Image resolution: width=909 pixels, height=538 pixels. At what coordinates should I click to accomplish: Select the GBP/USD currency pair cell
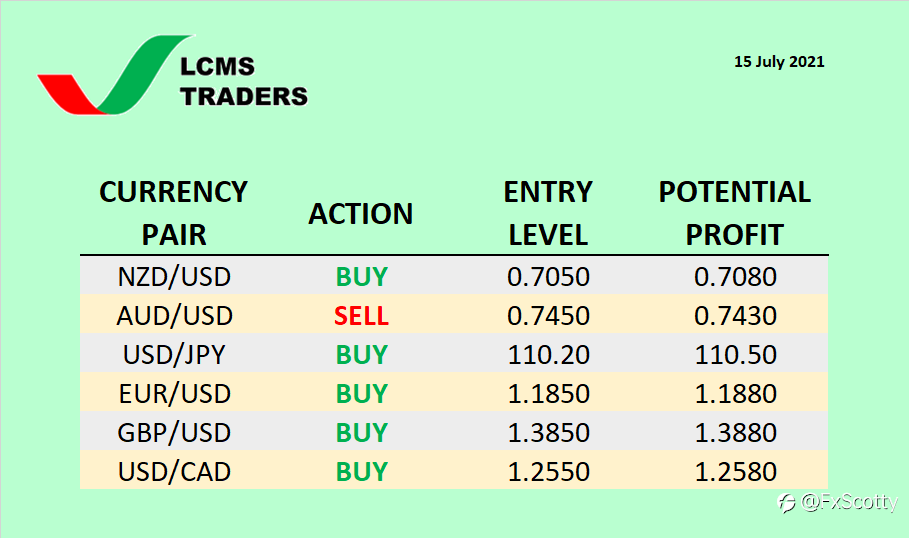tap(174, 433)
